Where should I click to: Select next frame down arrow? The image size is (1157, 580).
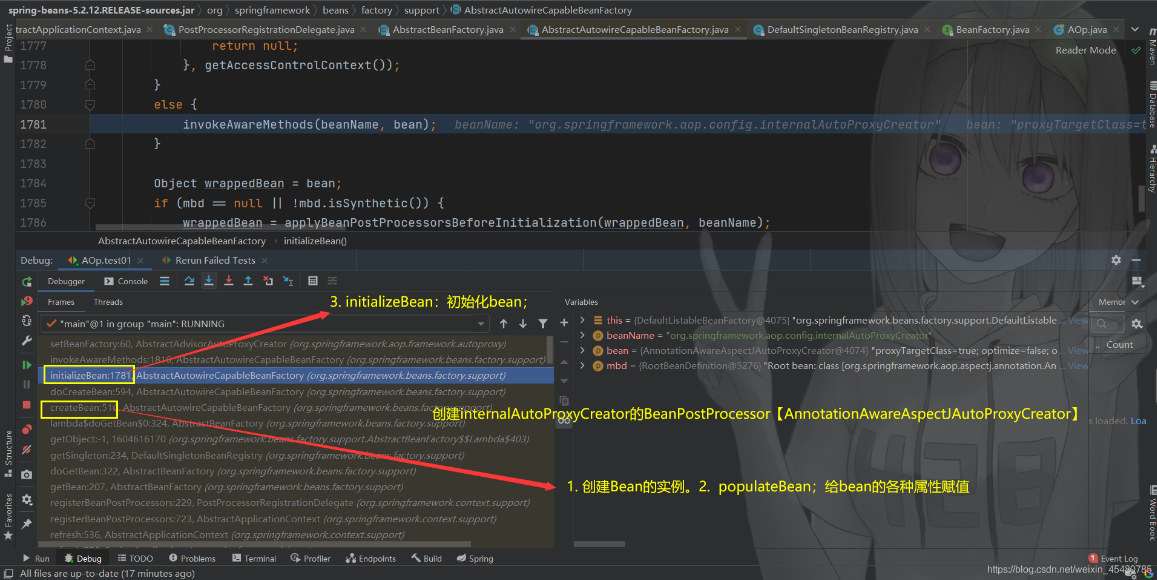pos(523,323)
